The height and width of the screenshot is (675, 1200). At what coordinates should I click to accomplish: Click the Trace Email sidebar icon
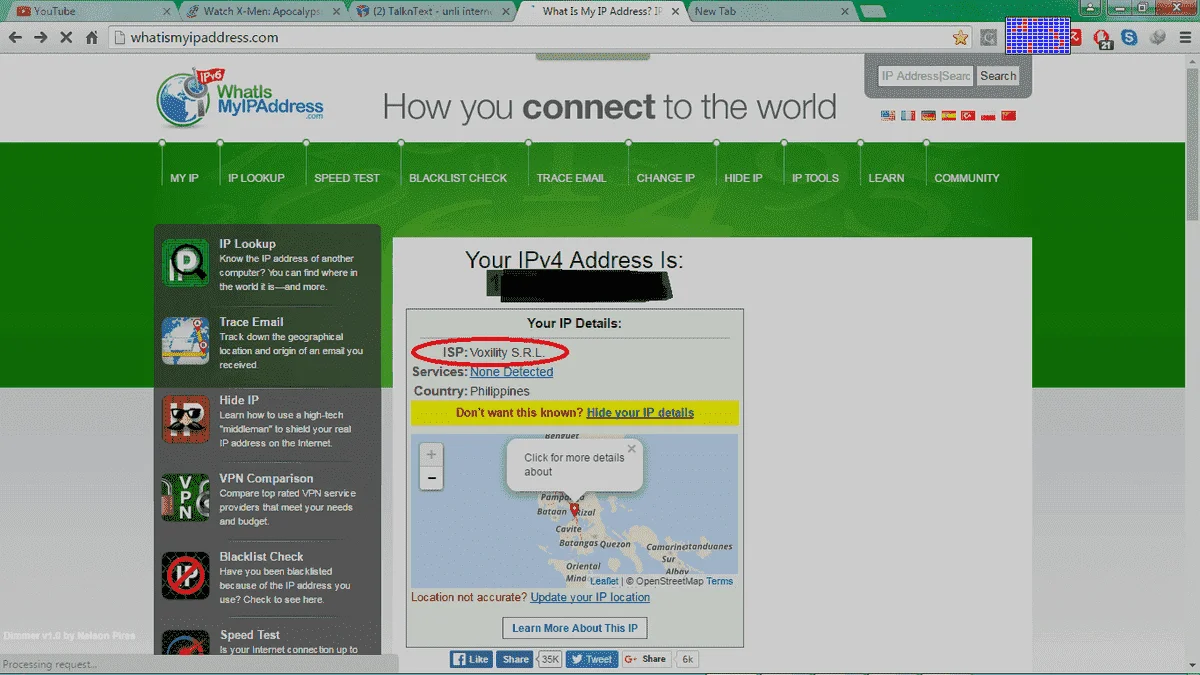(x=186, y=341)
